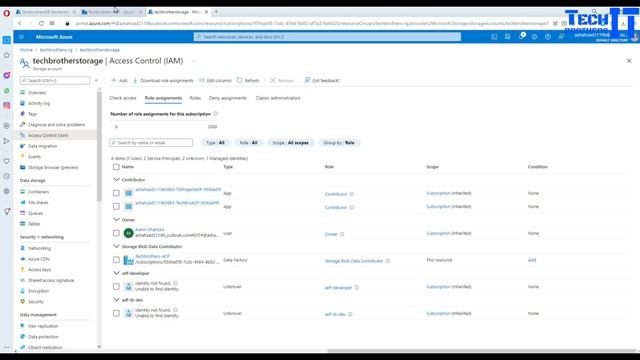Open Activity log in the sidebar
The height and width of the screenshot is (360, 640).
click(39, 103)
